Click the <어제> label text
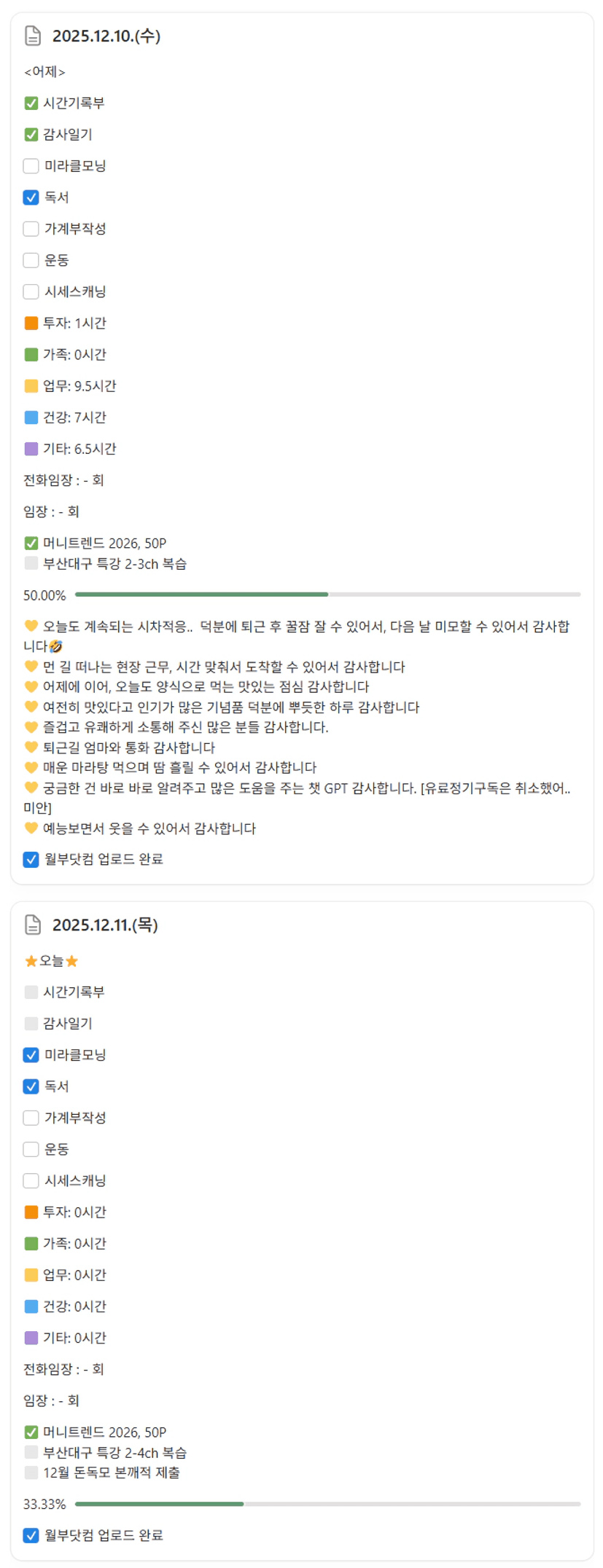The height and width of the screenshot is (1568, 603). point(44,71)
